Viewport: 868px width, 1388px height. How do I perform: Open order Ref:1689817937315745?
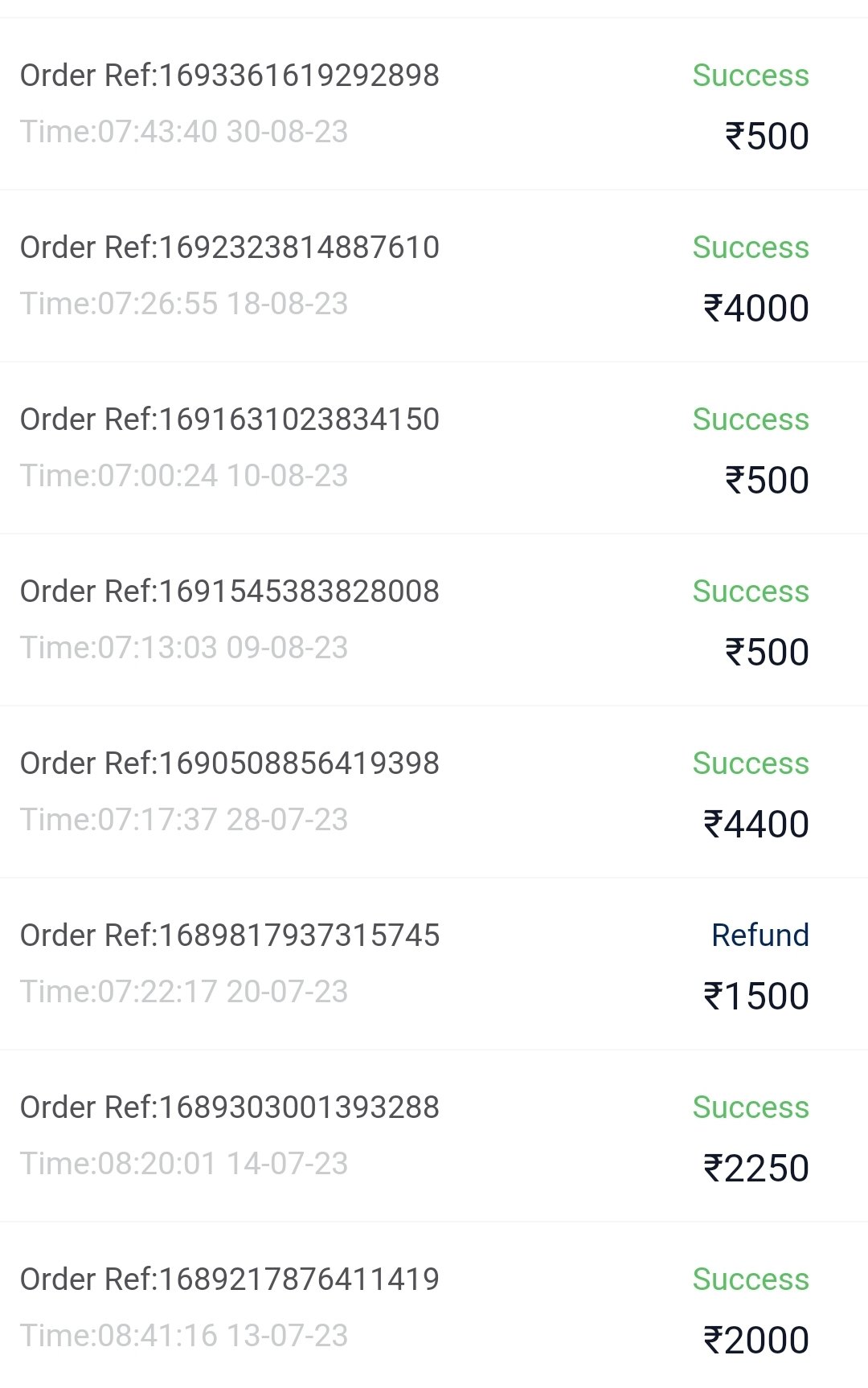(434, 964)
